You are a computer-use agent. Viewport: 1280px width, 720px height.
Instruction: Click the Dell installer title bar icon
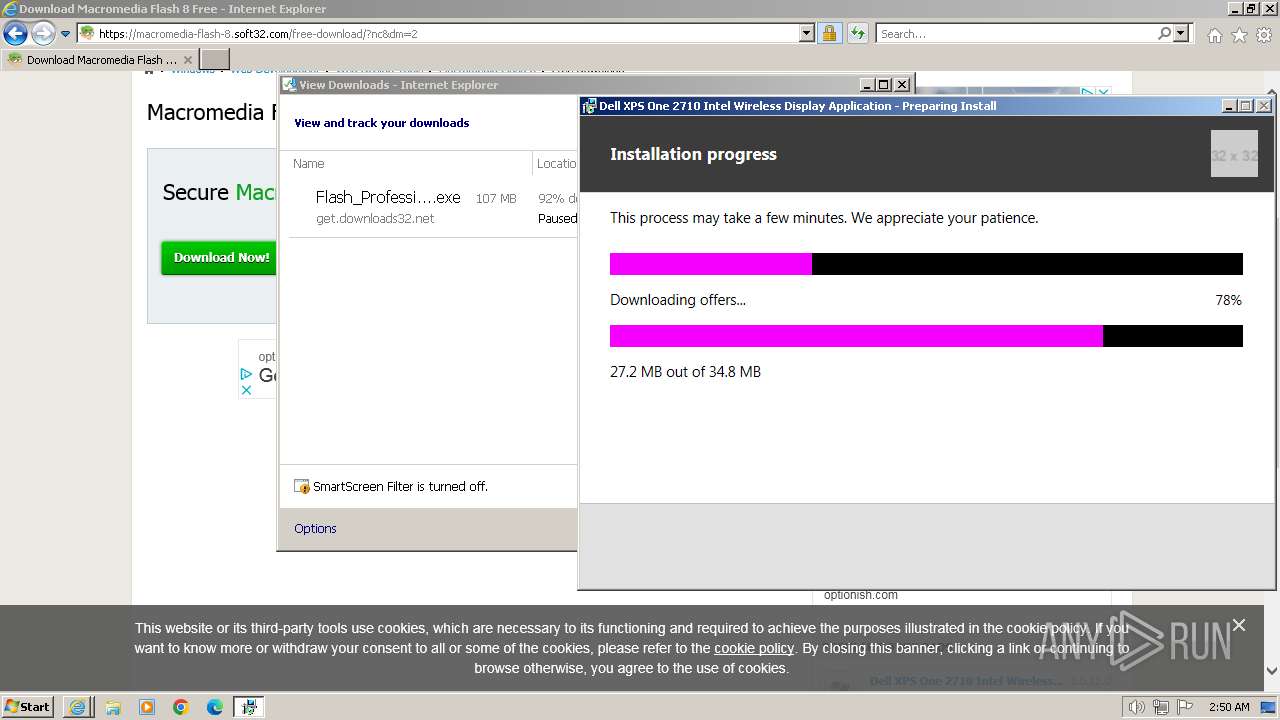coord(590,106)
